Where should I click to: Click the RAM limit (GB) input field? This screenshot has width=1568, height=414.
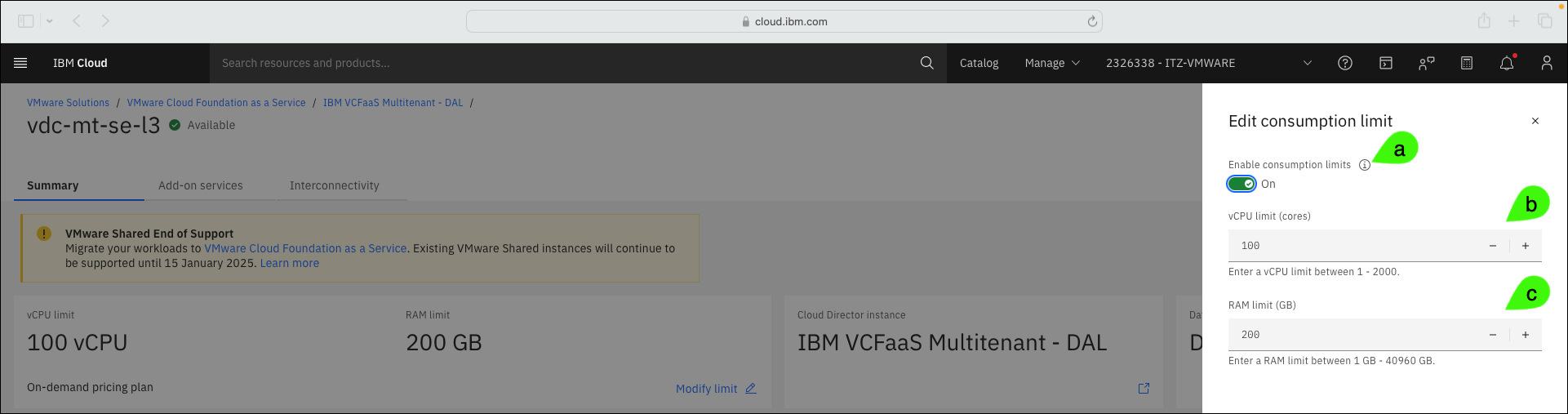pyautogui.click(x=1353, y=335)
